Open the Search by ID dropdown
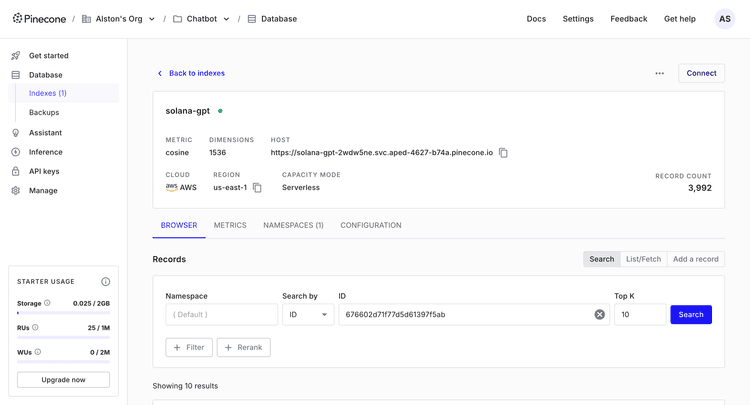The image size is (750, 405). [x=308, y=315]
